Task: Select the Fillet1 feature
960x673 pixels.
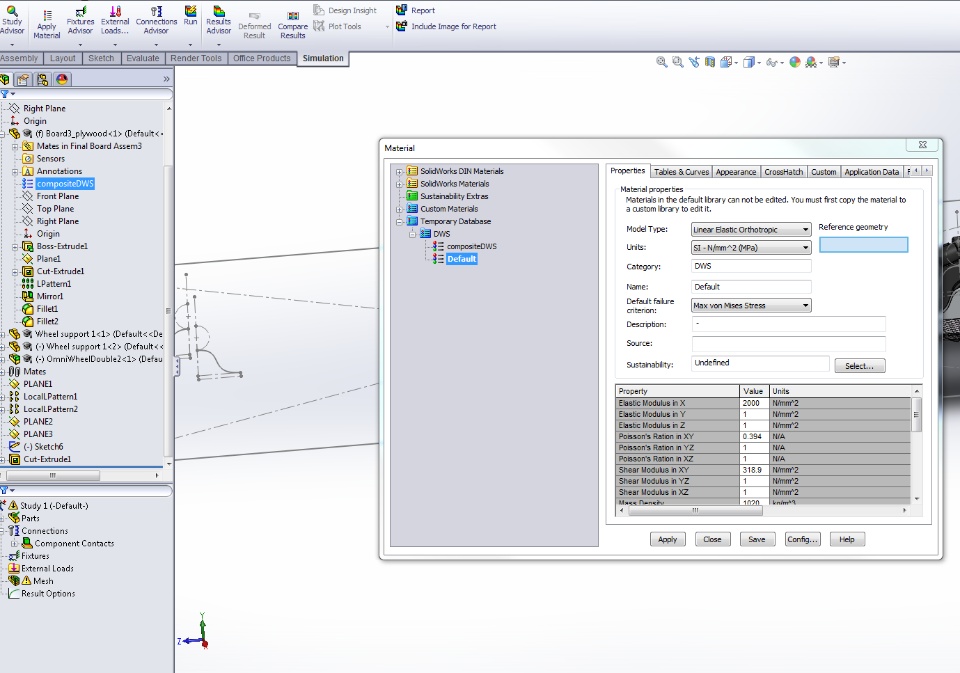Action: [x=47, y=309]
